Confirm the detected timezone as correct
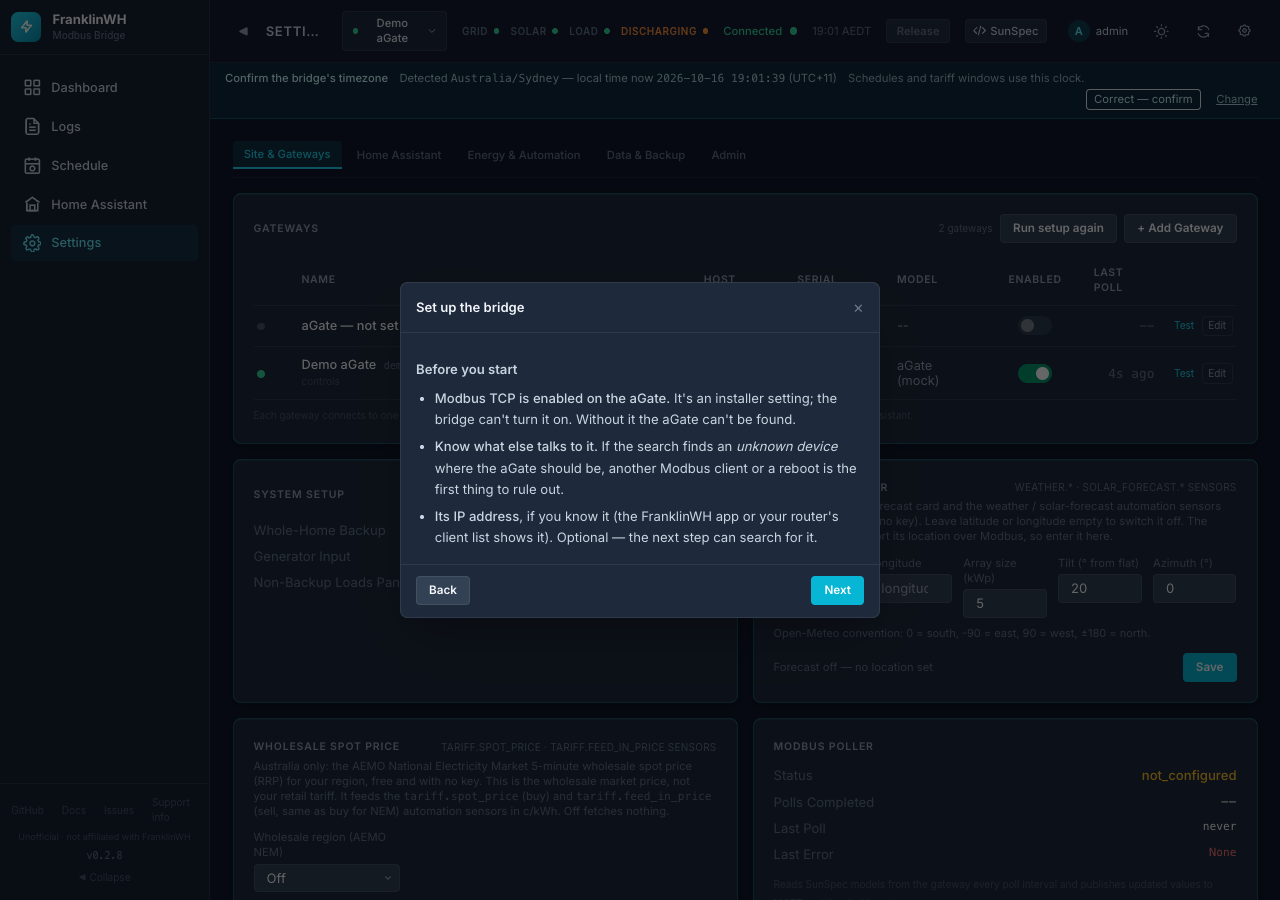 pyautogui.click(x=1143, y=99)
